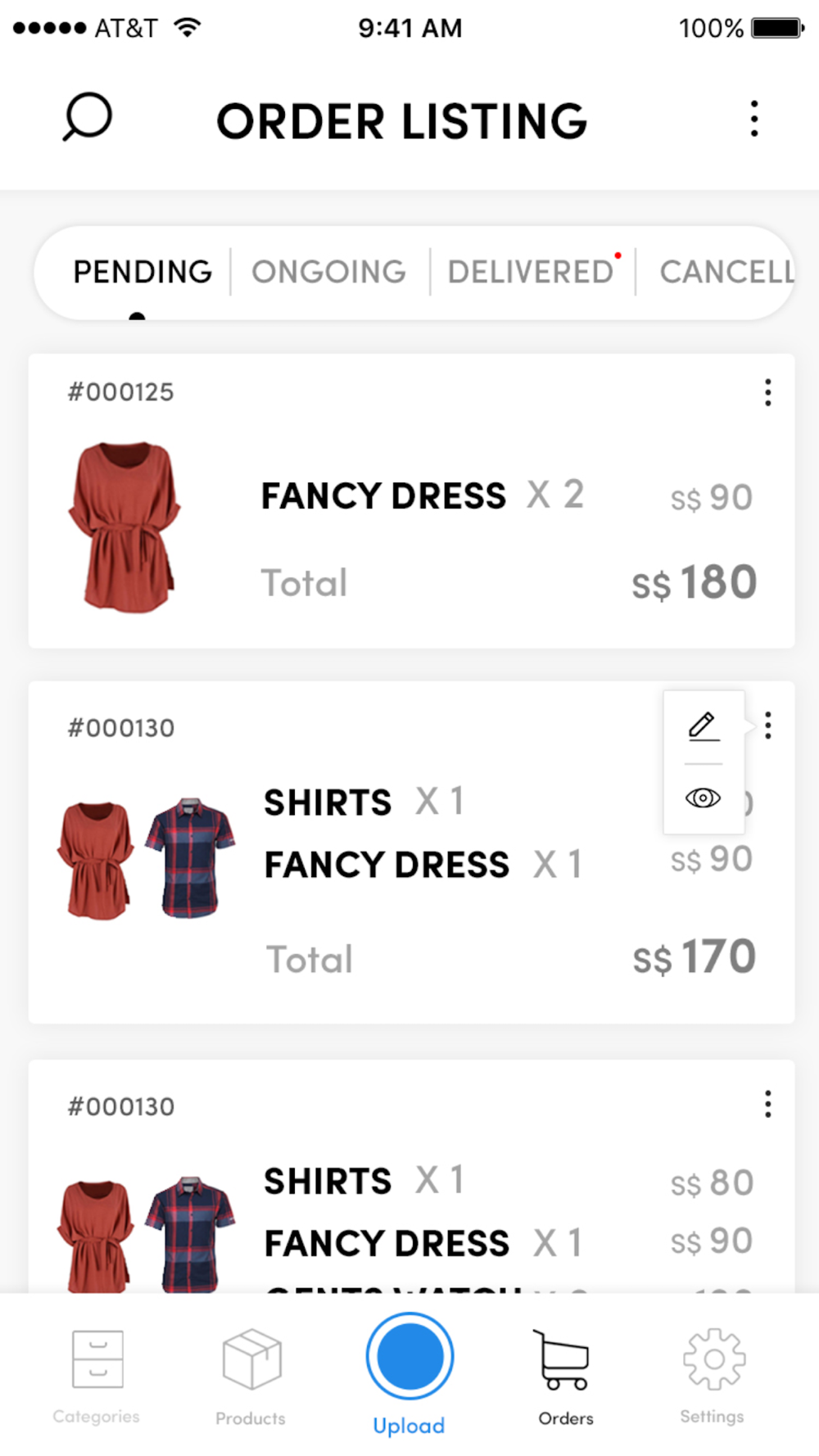Screen dimensions: 819x1456
Task: Open the header overflow menu dots
Action: coord(754,120)
